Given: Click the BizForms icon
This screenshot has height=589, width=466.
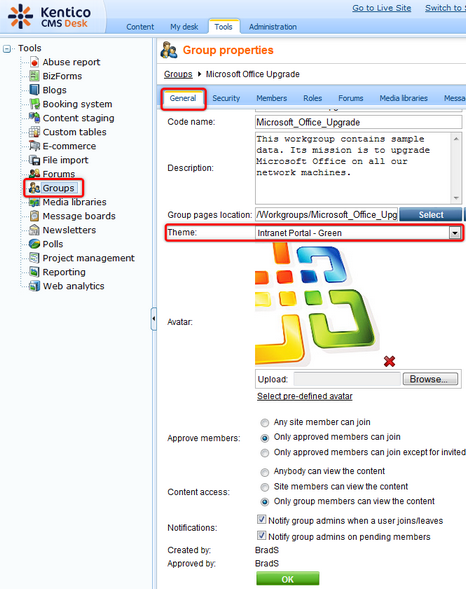Looking at the screenshot, I should click(34, 76).
